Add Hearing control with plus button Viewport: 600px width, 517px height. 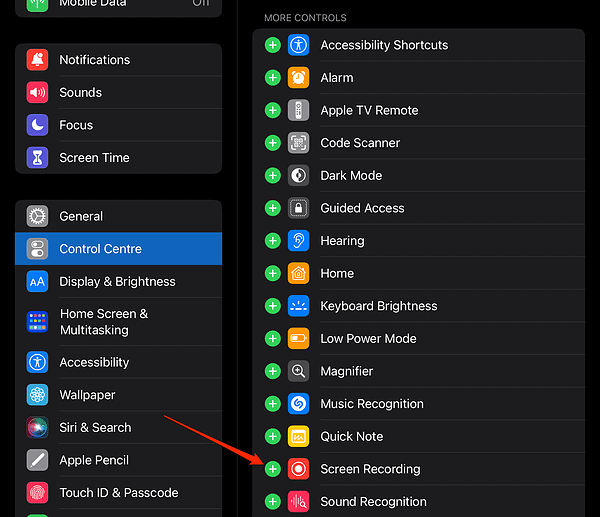pyautogui.click(x=272, y=241)
